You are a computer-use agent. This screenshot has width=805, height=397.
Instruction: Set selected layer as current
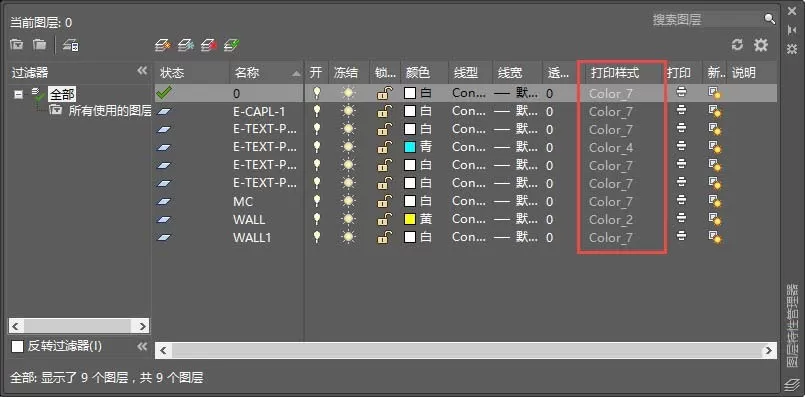click(232, 45)
